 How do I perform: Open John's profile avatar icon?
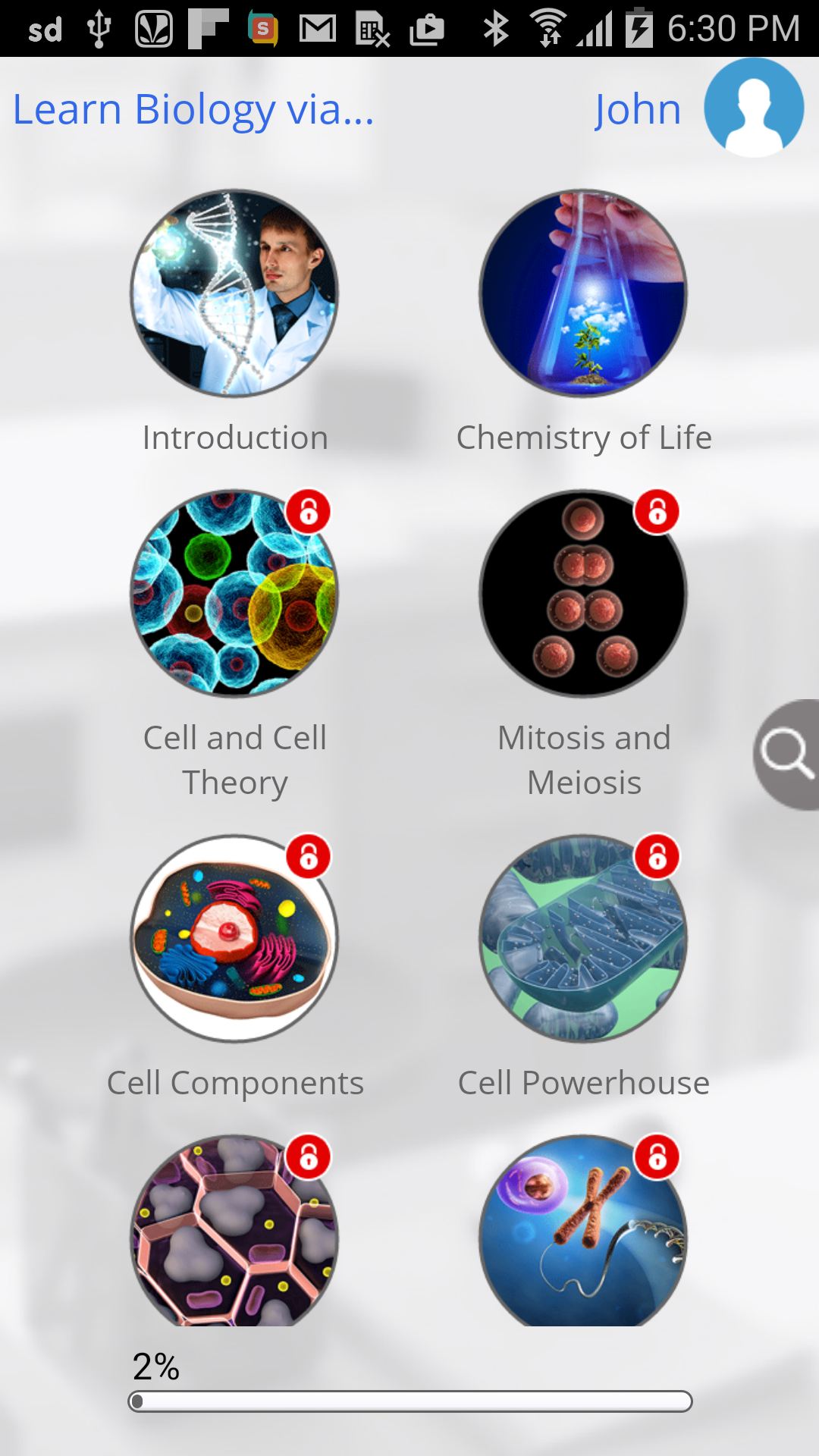(x=754, y=108)
